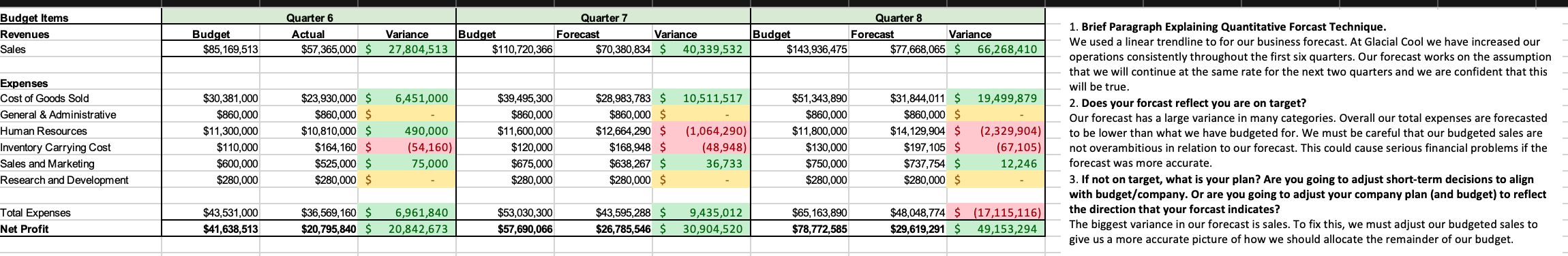Viewport: 1568px width, 256px height.
Task: Click Quarter 7 total expenses $53,030,300
Action: (505, 213)
